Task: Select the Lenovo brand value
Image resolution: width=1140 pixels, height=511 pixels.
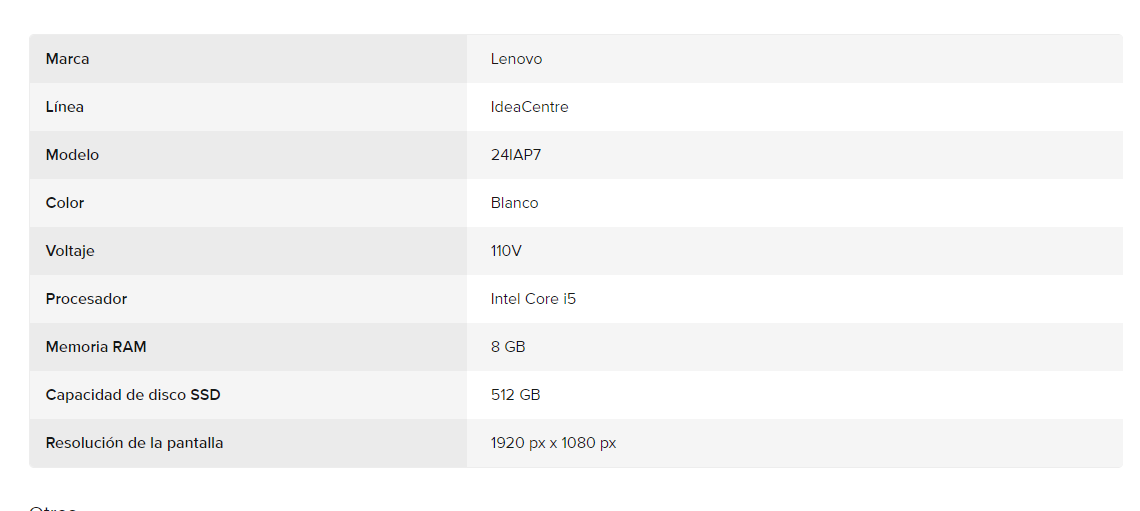Action: coord(516,59)
